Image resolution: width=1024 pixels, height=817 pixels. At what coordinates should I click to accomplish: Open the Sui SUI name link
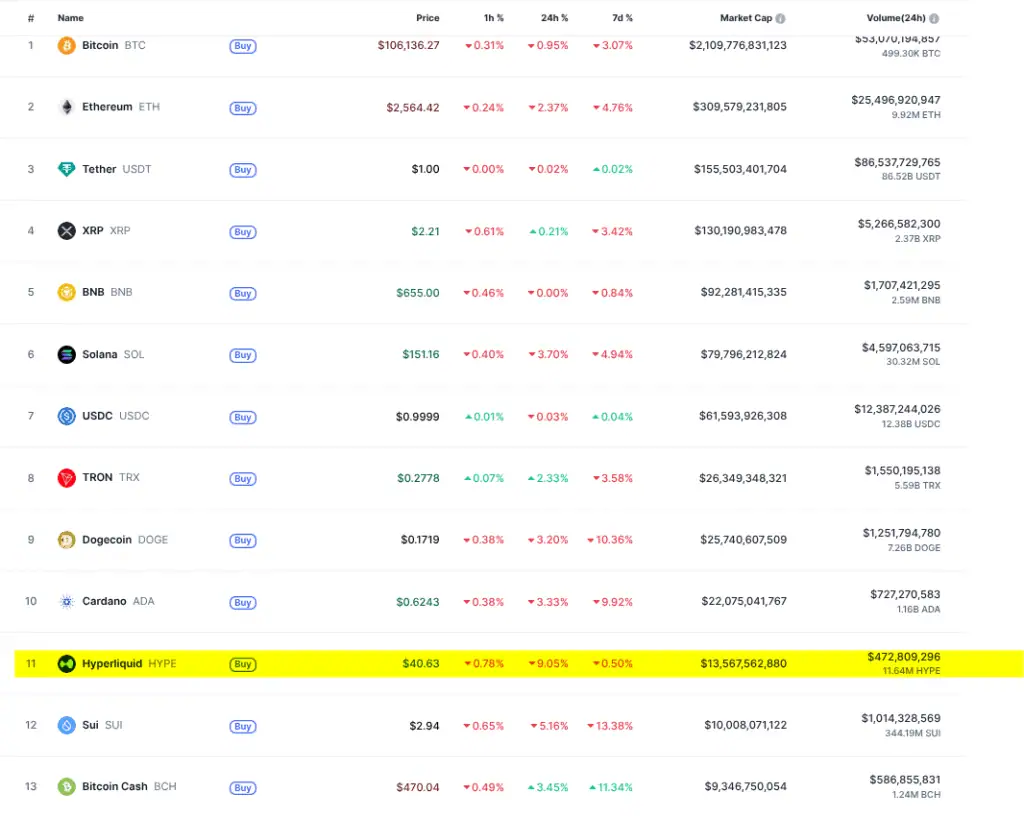tap(102, 725)
